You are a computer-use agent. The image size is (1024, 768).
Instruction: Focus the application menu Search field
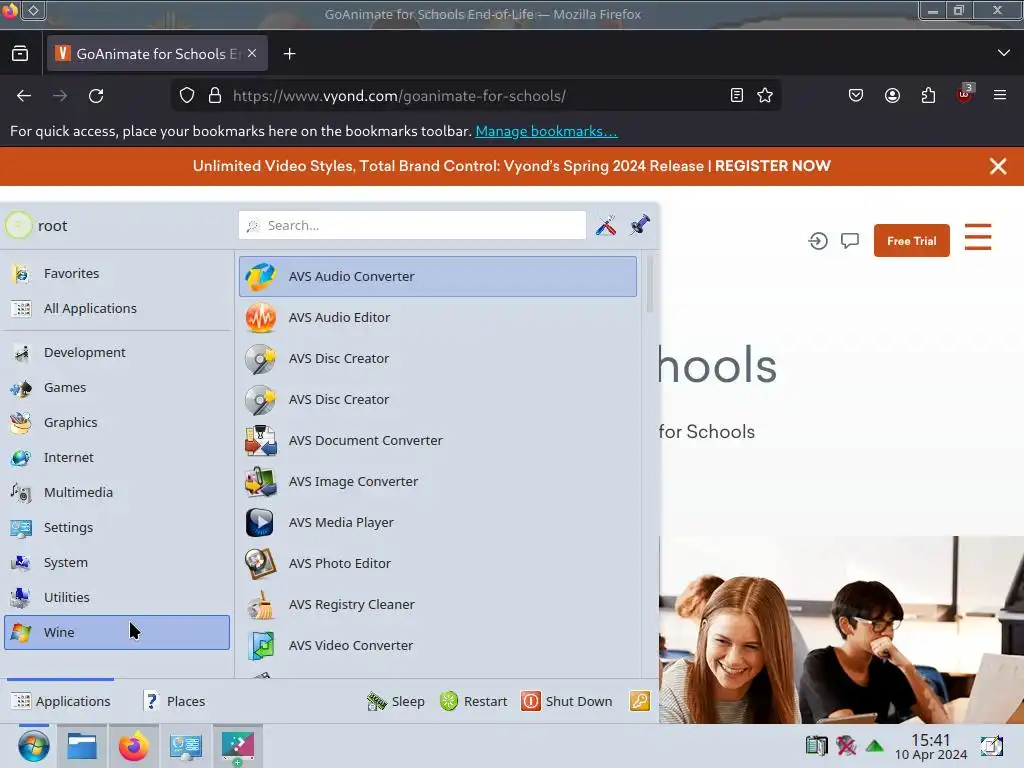tap(412, 225)
